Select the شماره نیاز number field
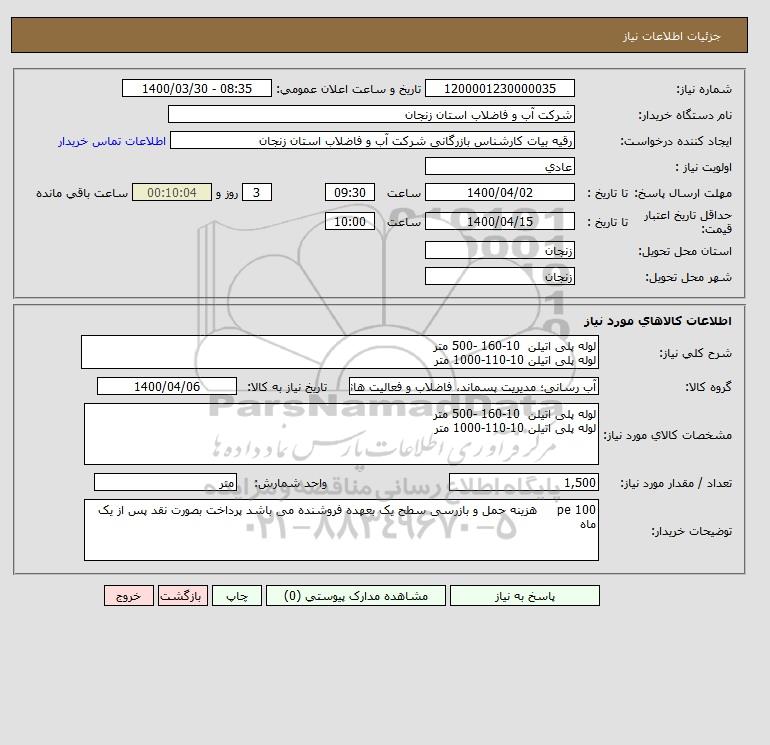This screenshot has width=770, height=745. click(499, 88)
